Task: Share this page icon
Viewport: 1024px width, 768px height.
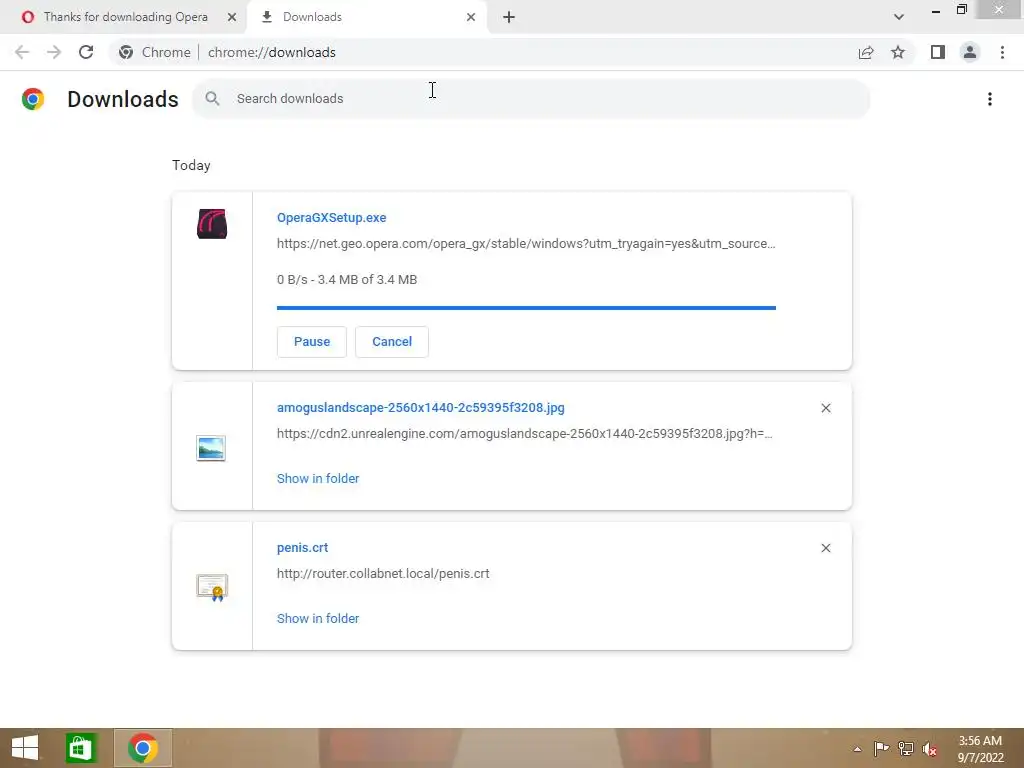Action: [x=866, y=52]
